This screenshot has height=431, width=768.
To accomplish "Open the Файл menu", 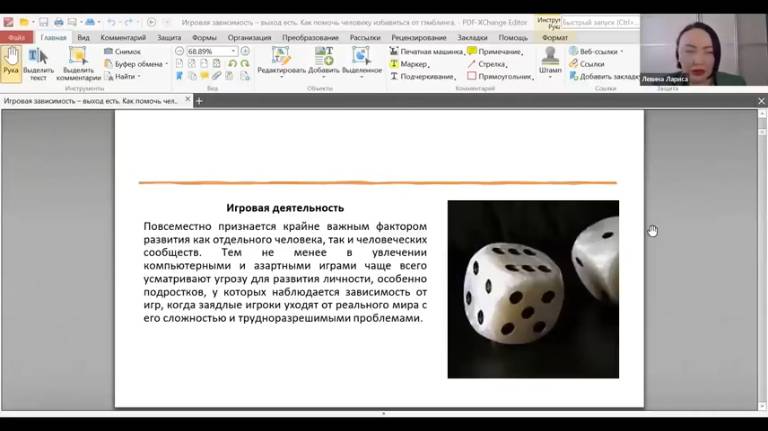I will [x=17, y=37].
